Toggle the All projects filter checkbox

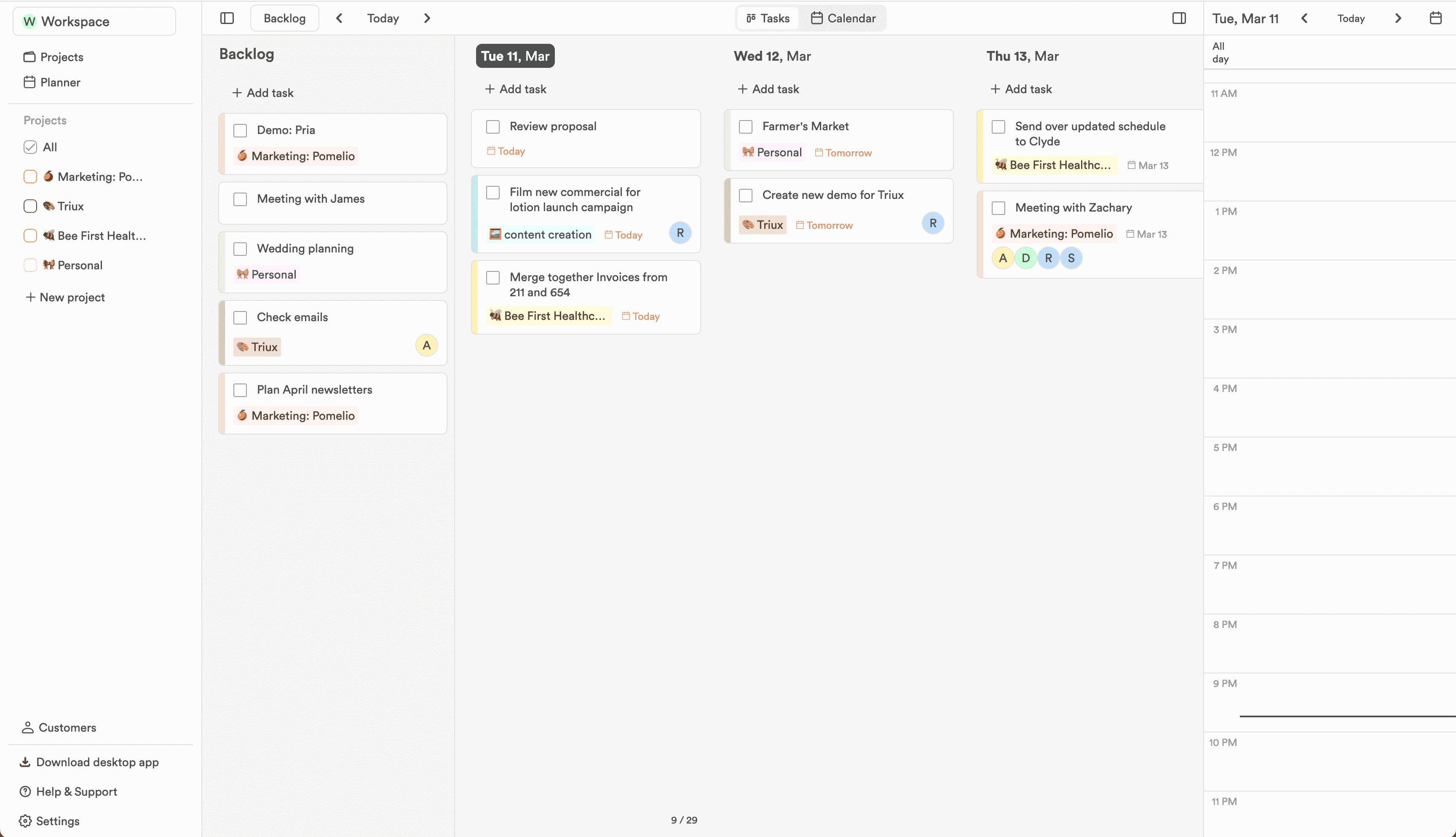(x=30, y=147)
